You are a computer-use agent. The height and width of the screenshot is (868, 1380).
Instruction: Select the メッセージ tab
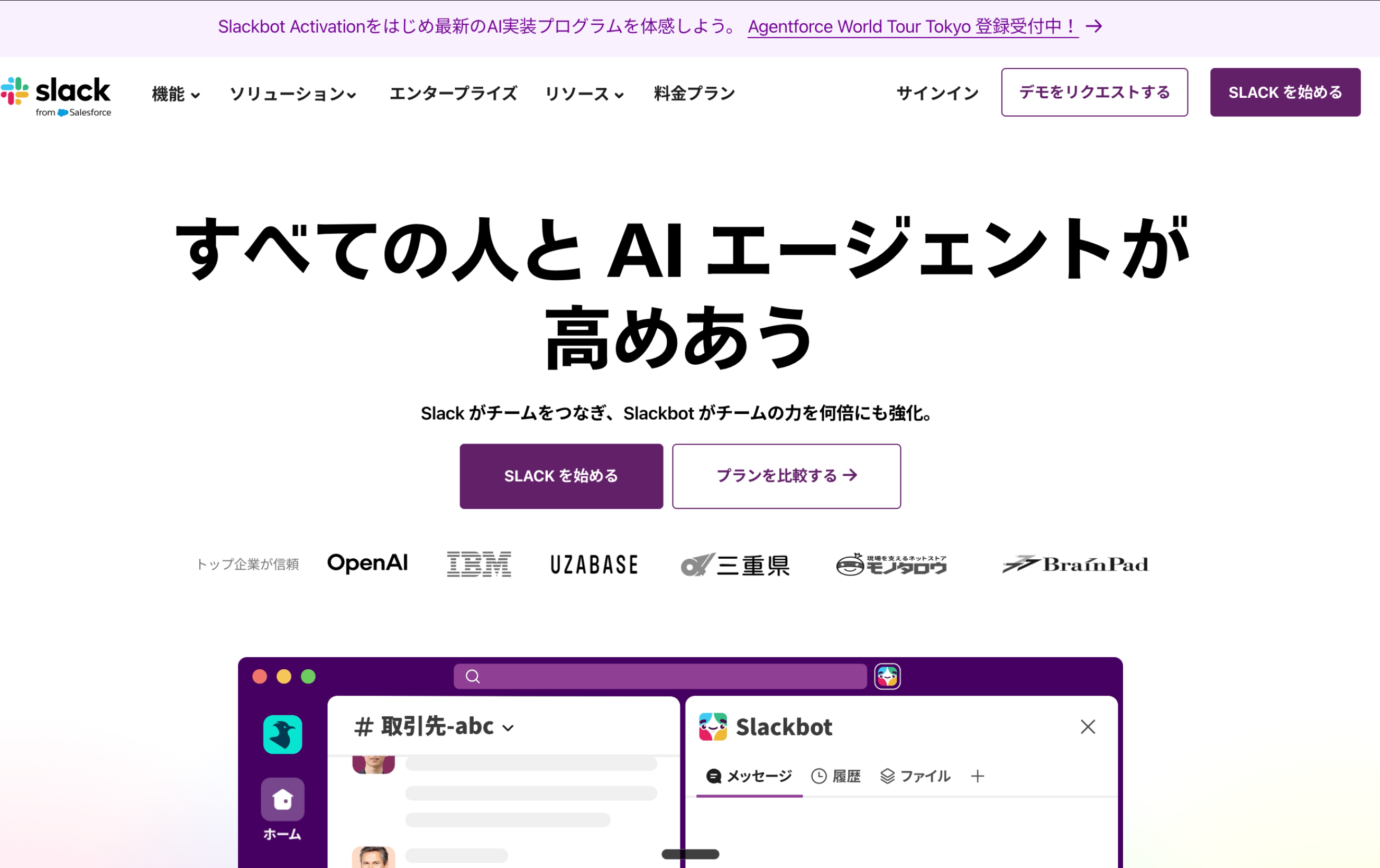click(x=749, y=777)
